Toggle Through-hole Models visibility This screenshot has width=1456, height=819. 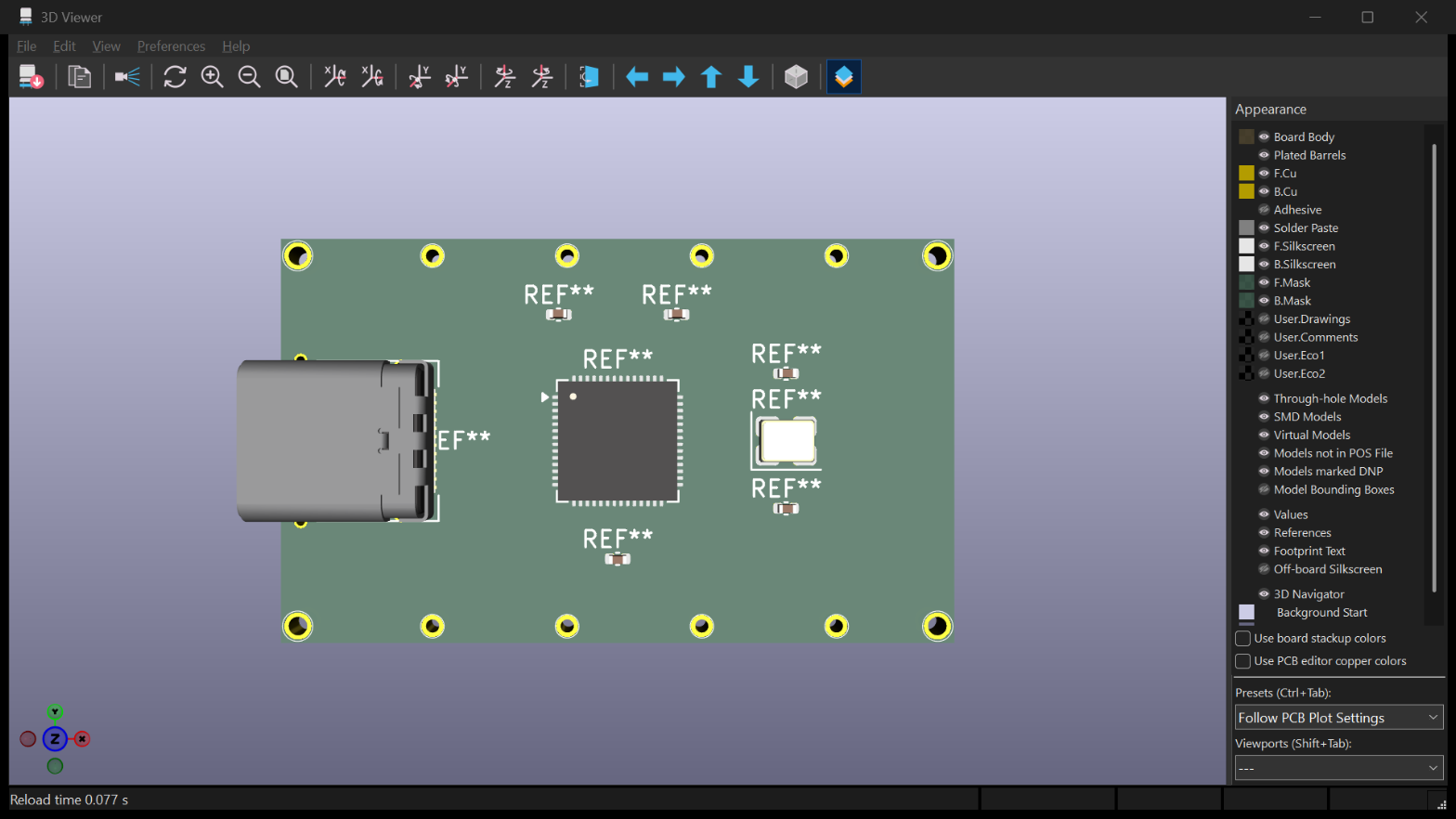click(1264, 398)
